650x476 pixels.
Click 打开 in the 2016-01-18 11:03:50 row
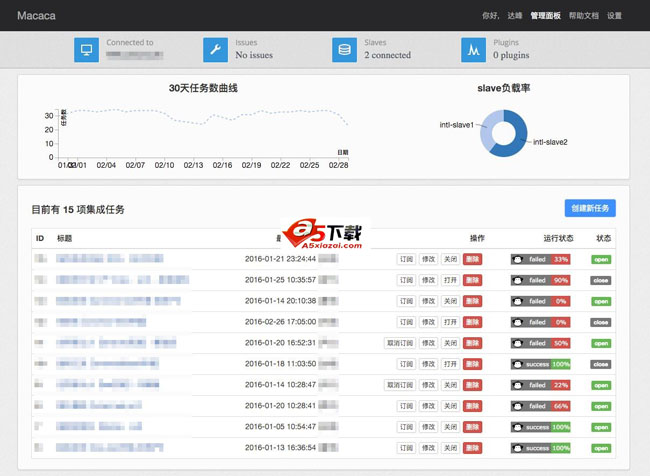[450, 364]
